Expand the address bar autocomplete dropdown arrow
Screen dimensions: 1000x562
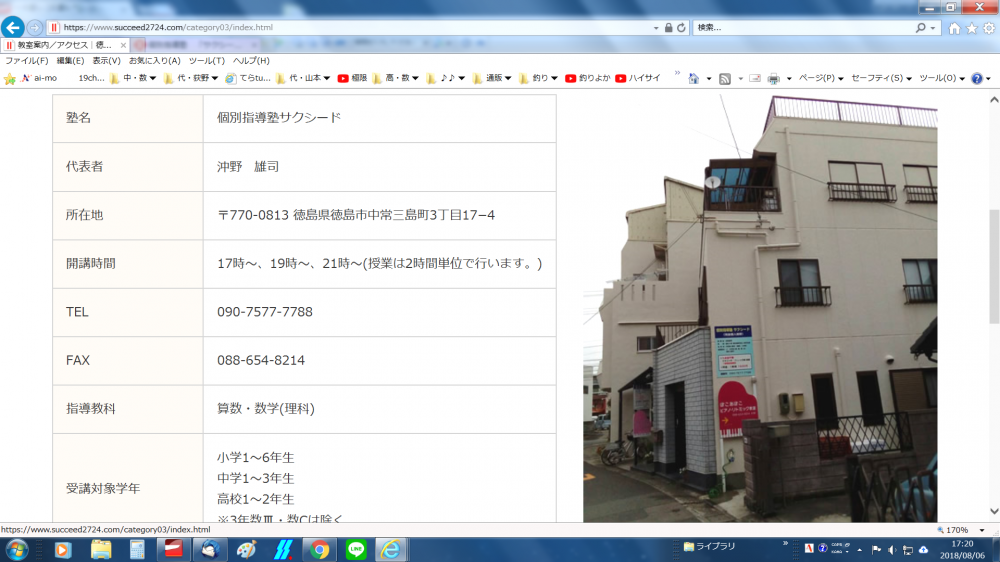tap(656, 28)
